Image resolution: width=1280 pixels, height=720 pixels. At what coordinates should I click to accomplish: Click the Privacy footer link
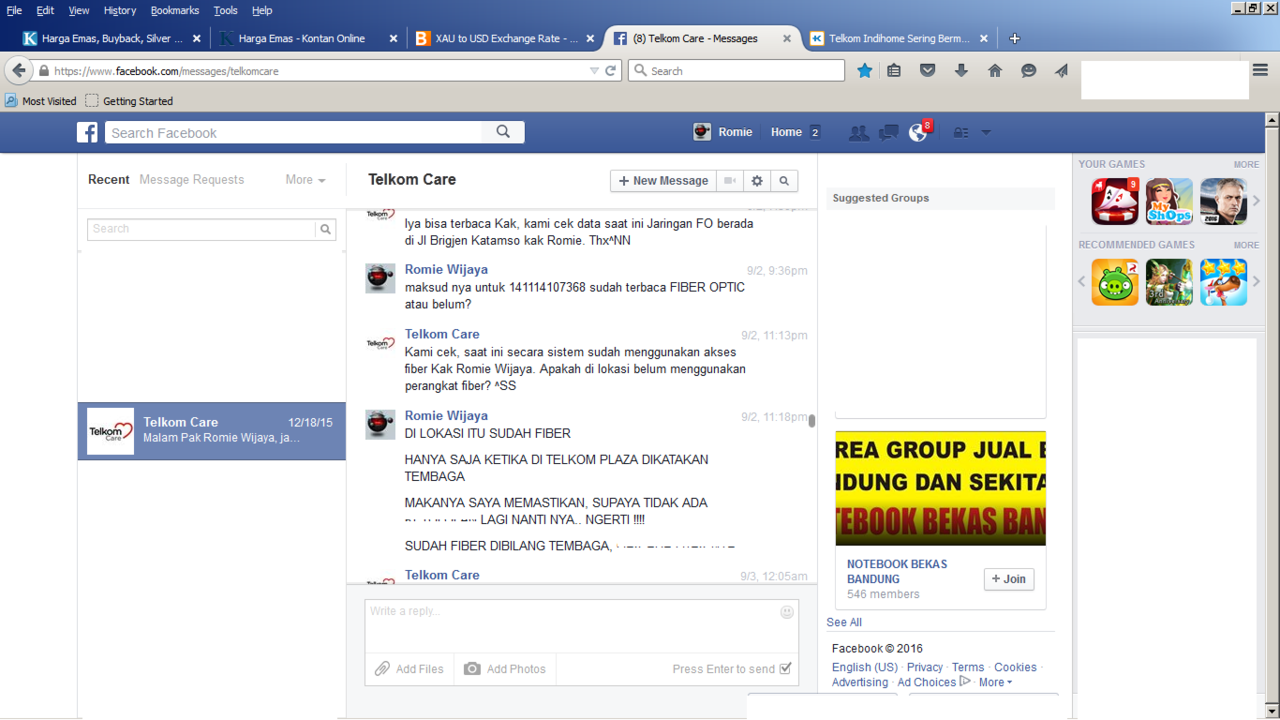(925, 667)
